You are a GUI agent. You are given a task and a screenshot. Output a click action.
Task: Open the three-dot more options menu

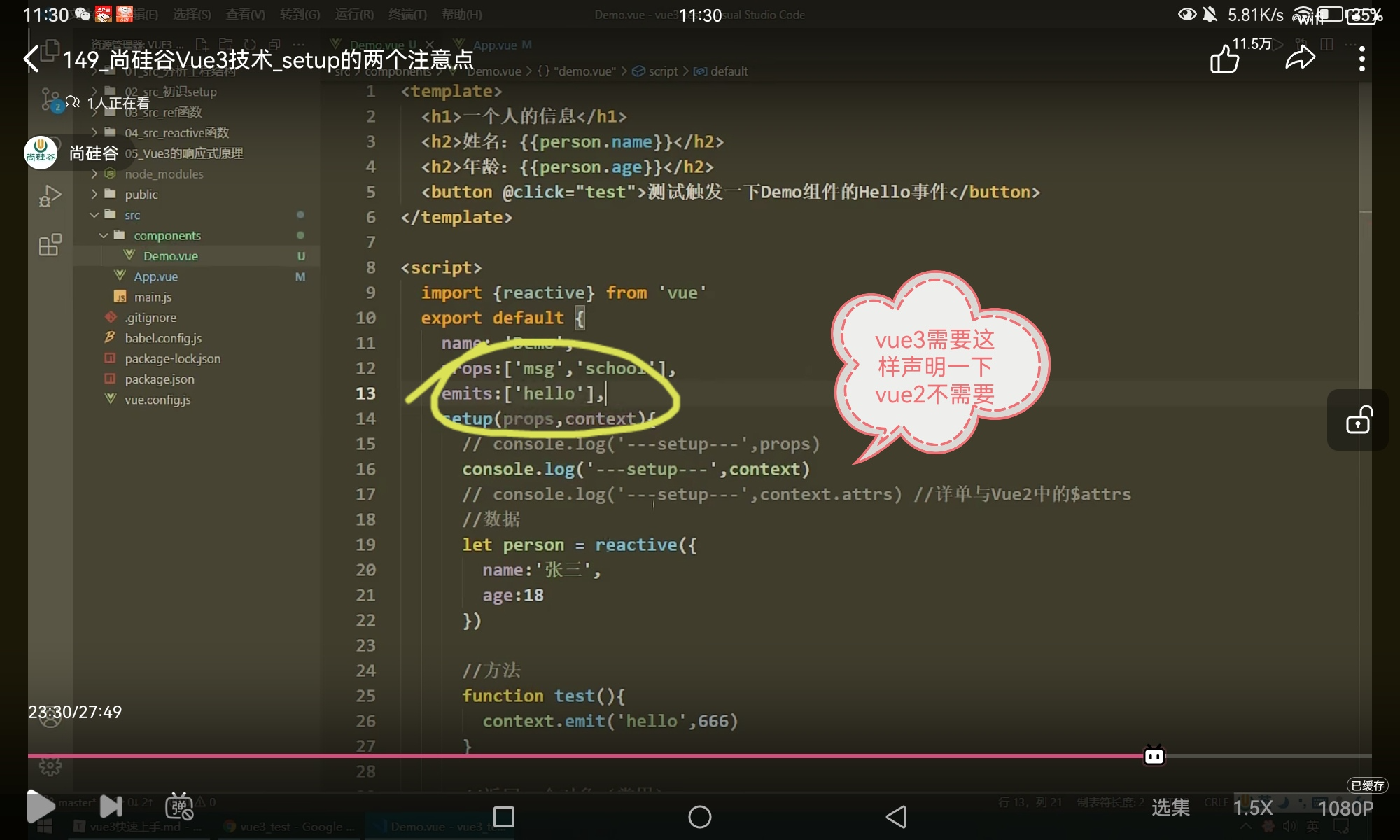1361,59
